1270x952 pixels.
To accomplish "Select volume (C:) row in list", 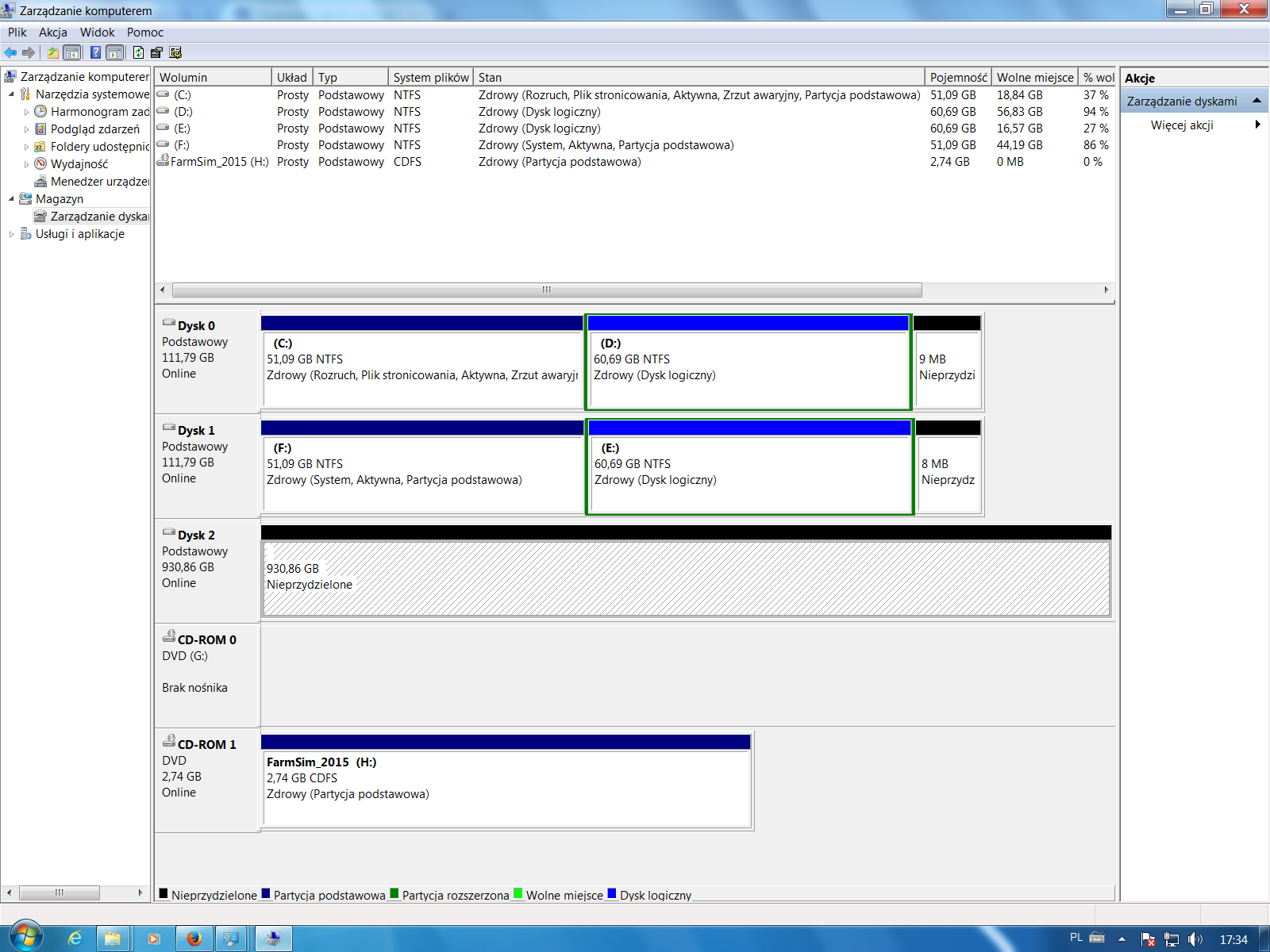I will coord(633,95).
